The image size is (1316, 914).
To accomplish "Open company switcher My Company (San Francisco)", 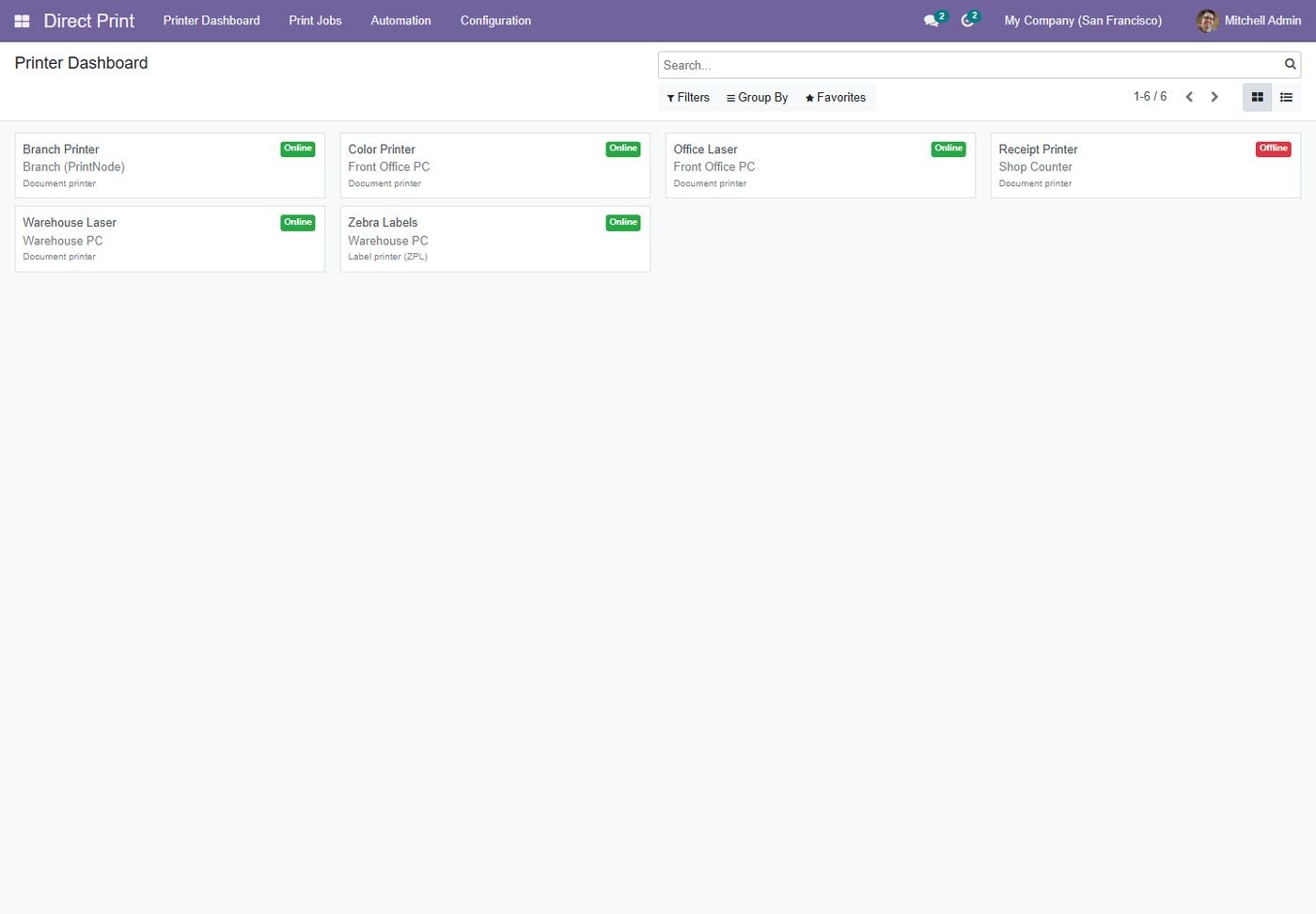I will pyautogui.click(x=1083, y=21).
